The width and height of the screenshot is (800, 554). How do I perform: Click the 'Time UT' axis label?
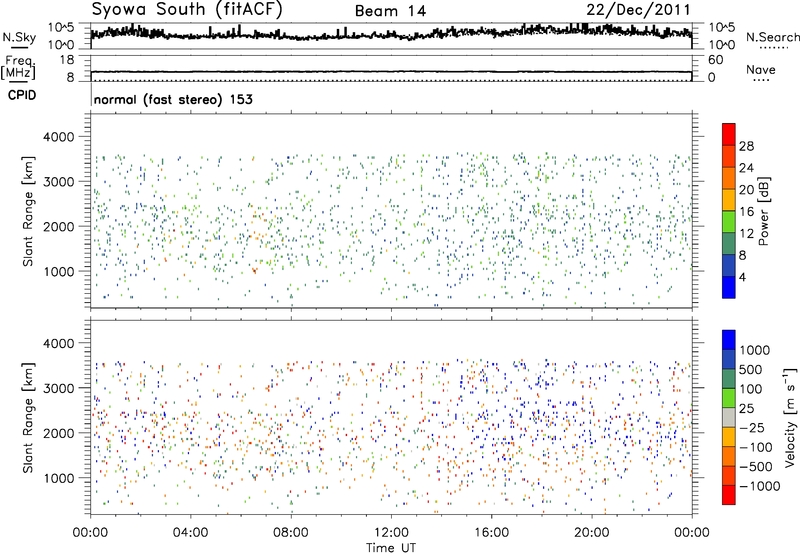391,548
